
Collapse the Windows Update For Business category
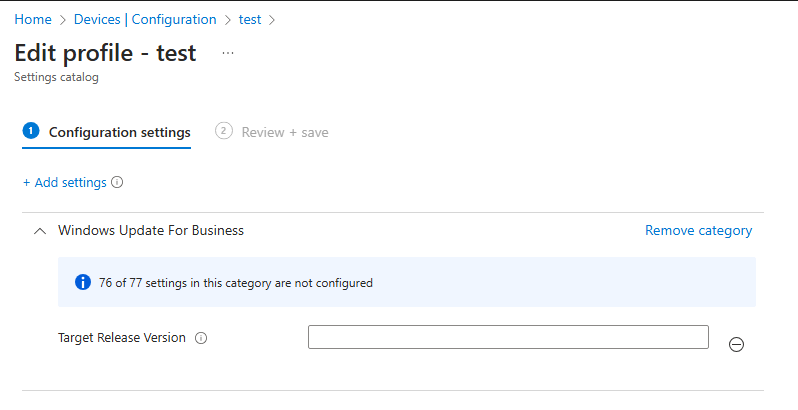(x=40, y=231)
